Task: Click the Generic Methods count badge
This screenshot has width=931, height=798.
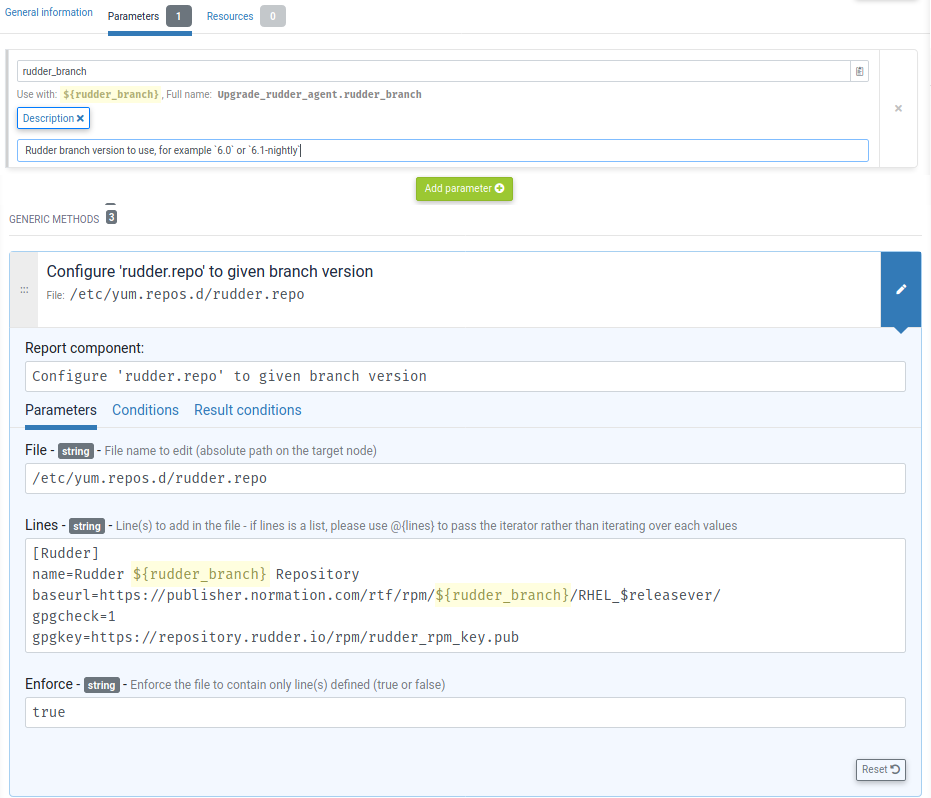Action: click(x=110, y=216)
